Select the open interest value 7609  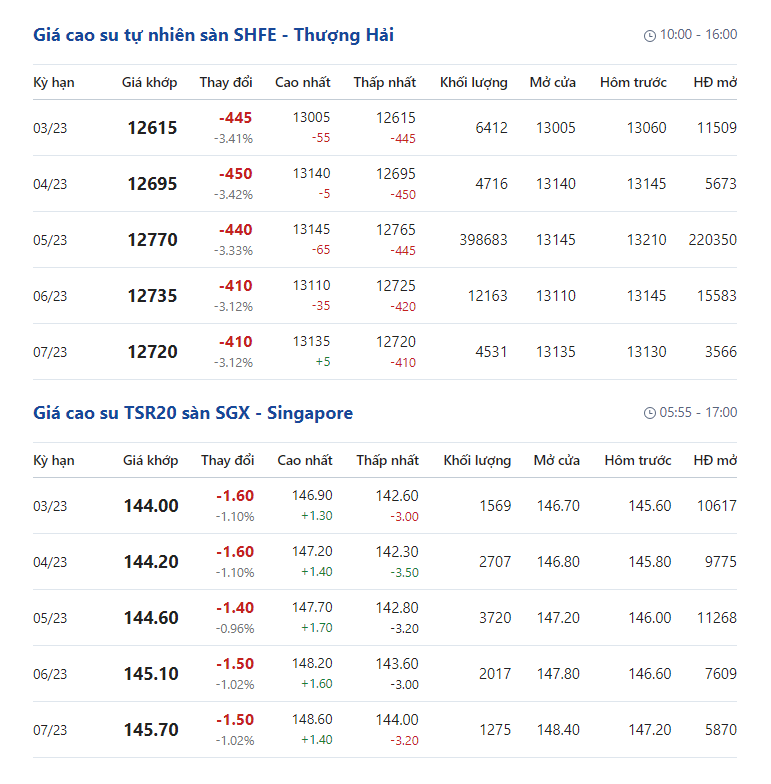click(x=720, y=674)
